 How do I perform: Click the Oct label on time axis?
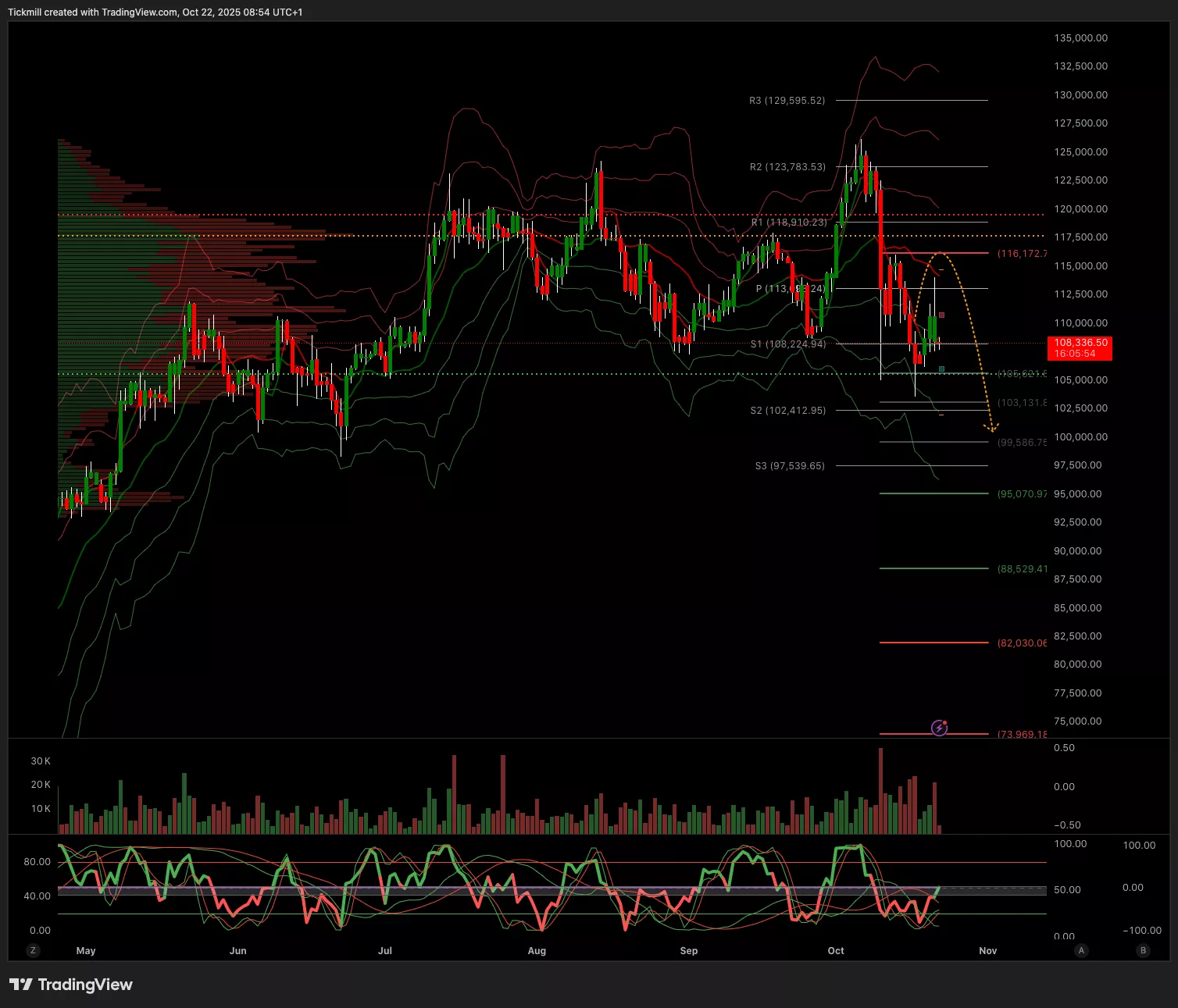(836, 950)
